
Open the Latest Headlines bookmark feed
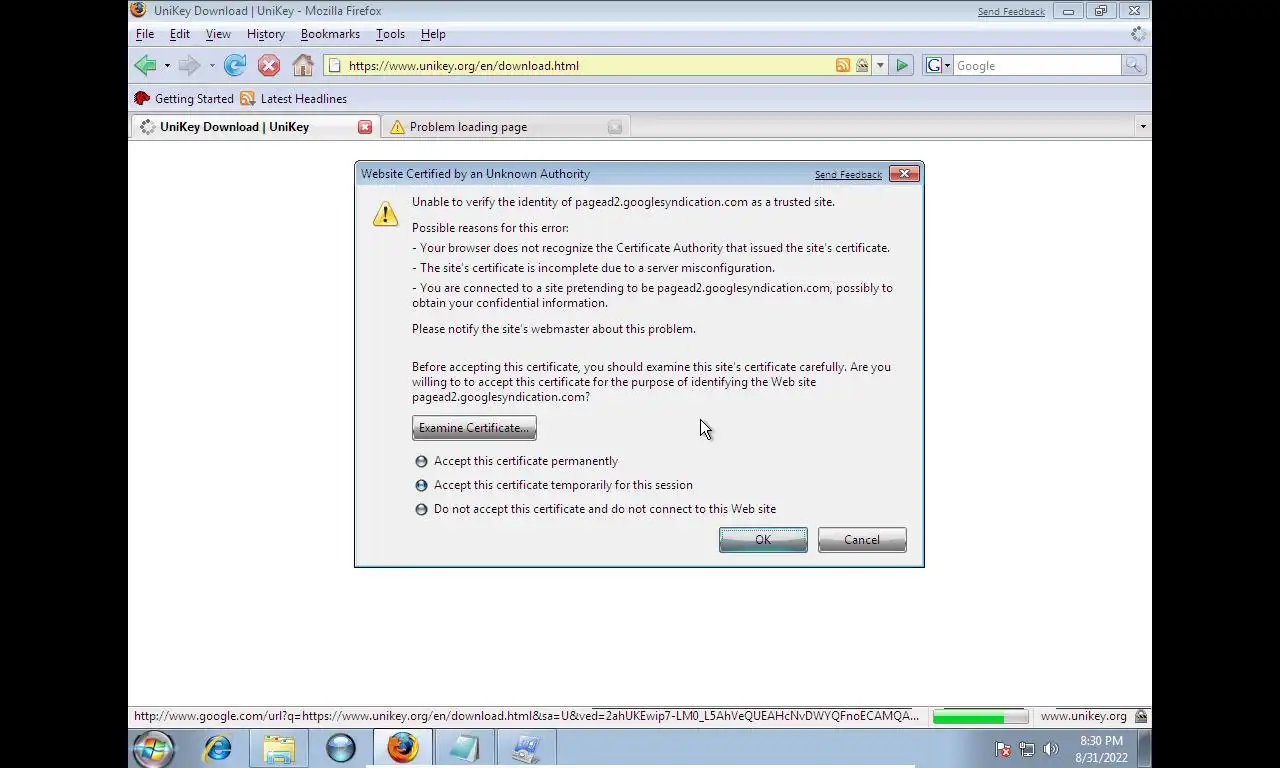(x=293, y=99)
